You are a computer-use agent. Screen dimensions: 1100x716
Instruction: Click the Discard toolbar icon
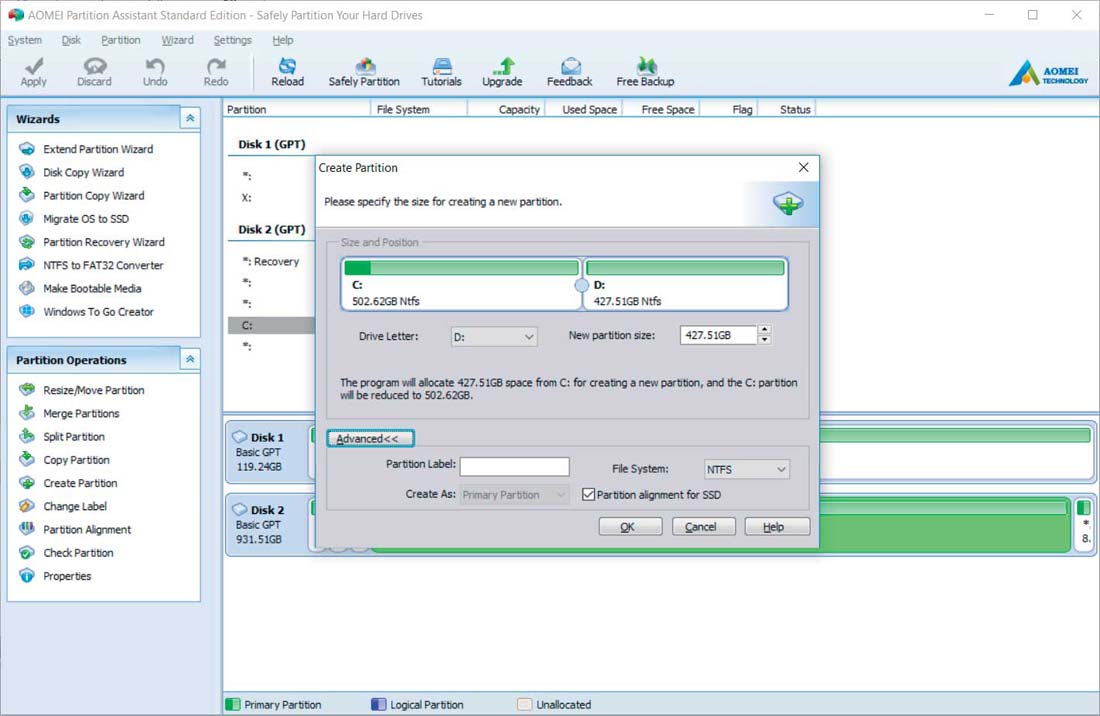(94, 72)
